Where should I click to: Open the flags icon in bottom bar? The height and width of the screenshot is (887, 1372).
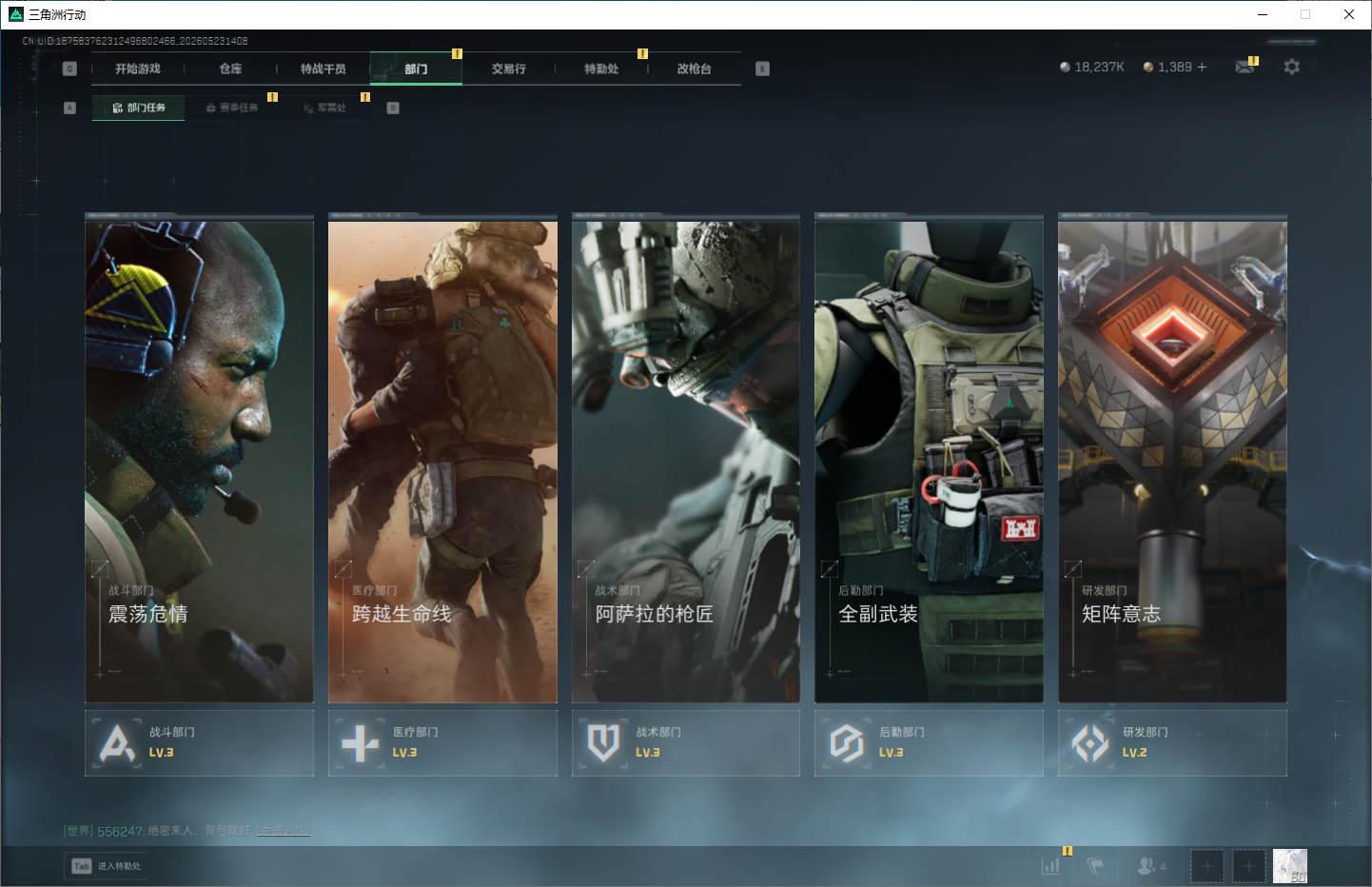pos(1095,866)
